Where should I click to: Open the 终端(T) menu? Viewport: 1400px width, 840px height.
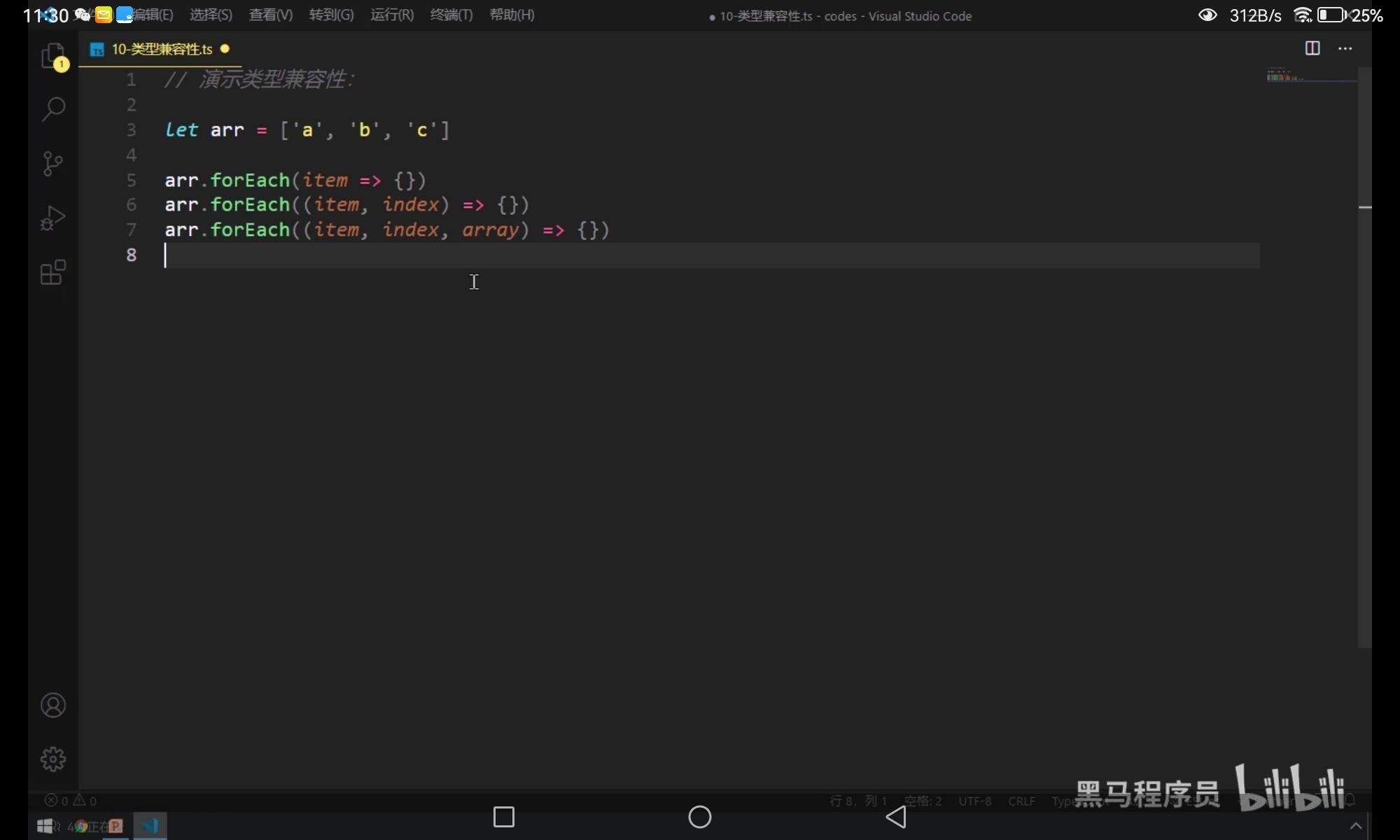click(451, 15)
